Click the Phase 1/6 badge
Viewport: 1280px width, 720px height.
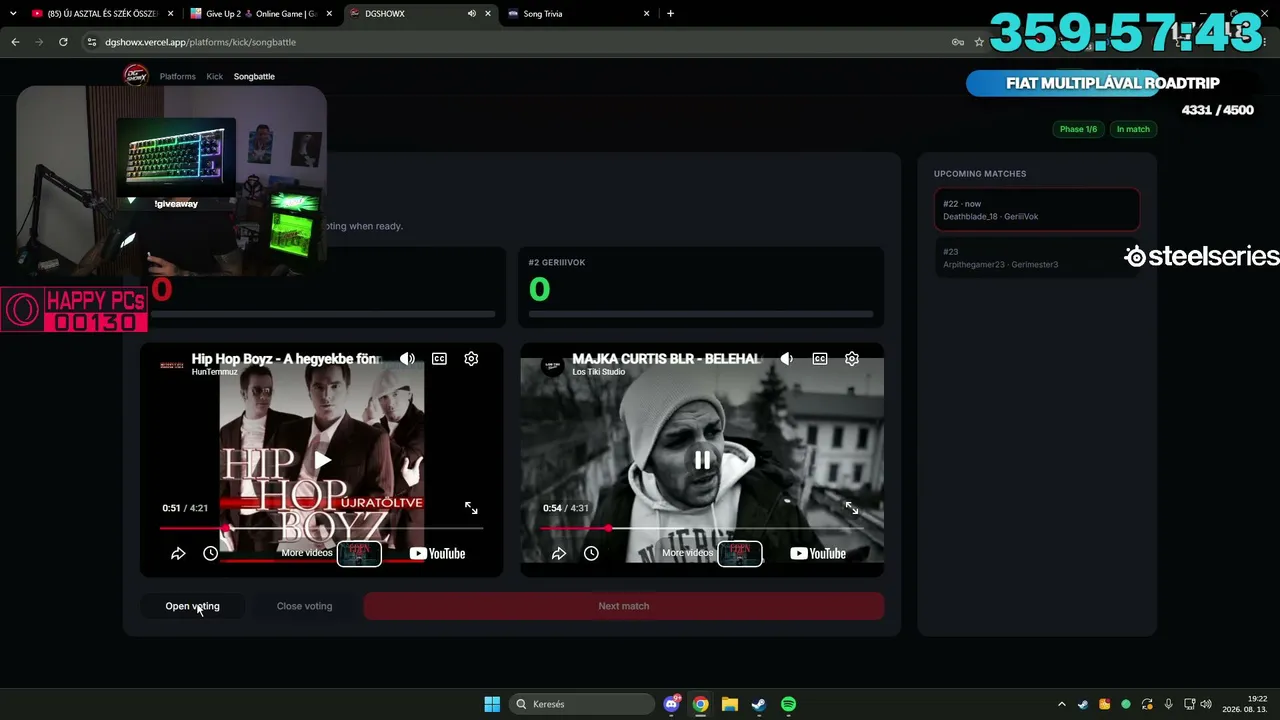pos(1078,129)
